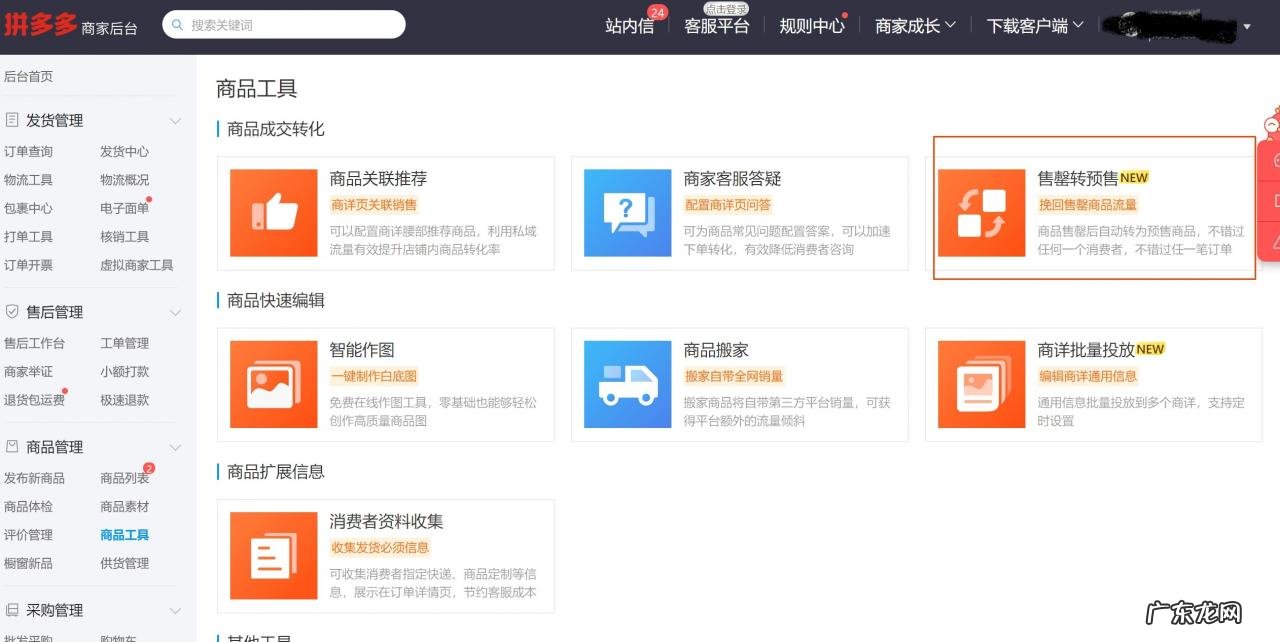Open 商品列表 in the sidebar

click(126, 478)
